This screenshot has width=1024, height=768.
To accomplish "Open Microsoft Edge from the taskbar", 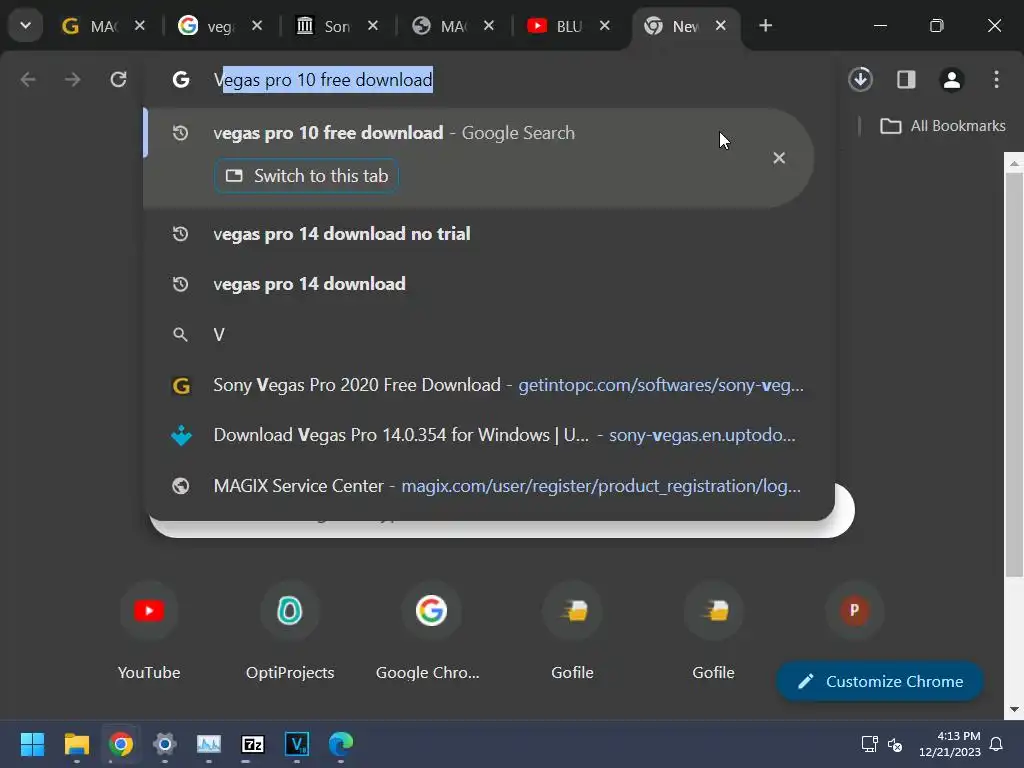I will (341, 744).
